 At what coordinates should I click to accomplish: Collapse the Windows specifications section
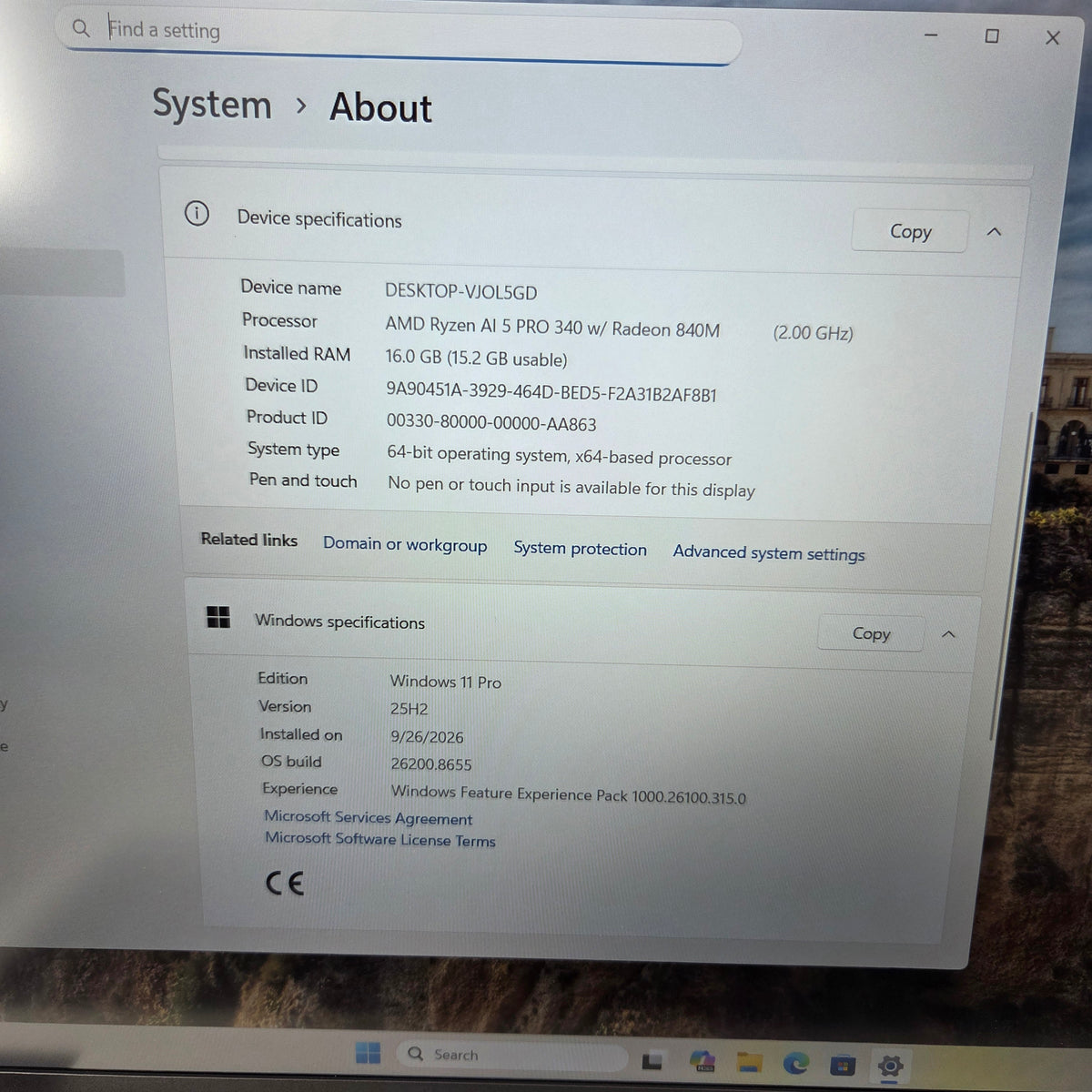[x=948, y=634]
